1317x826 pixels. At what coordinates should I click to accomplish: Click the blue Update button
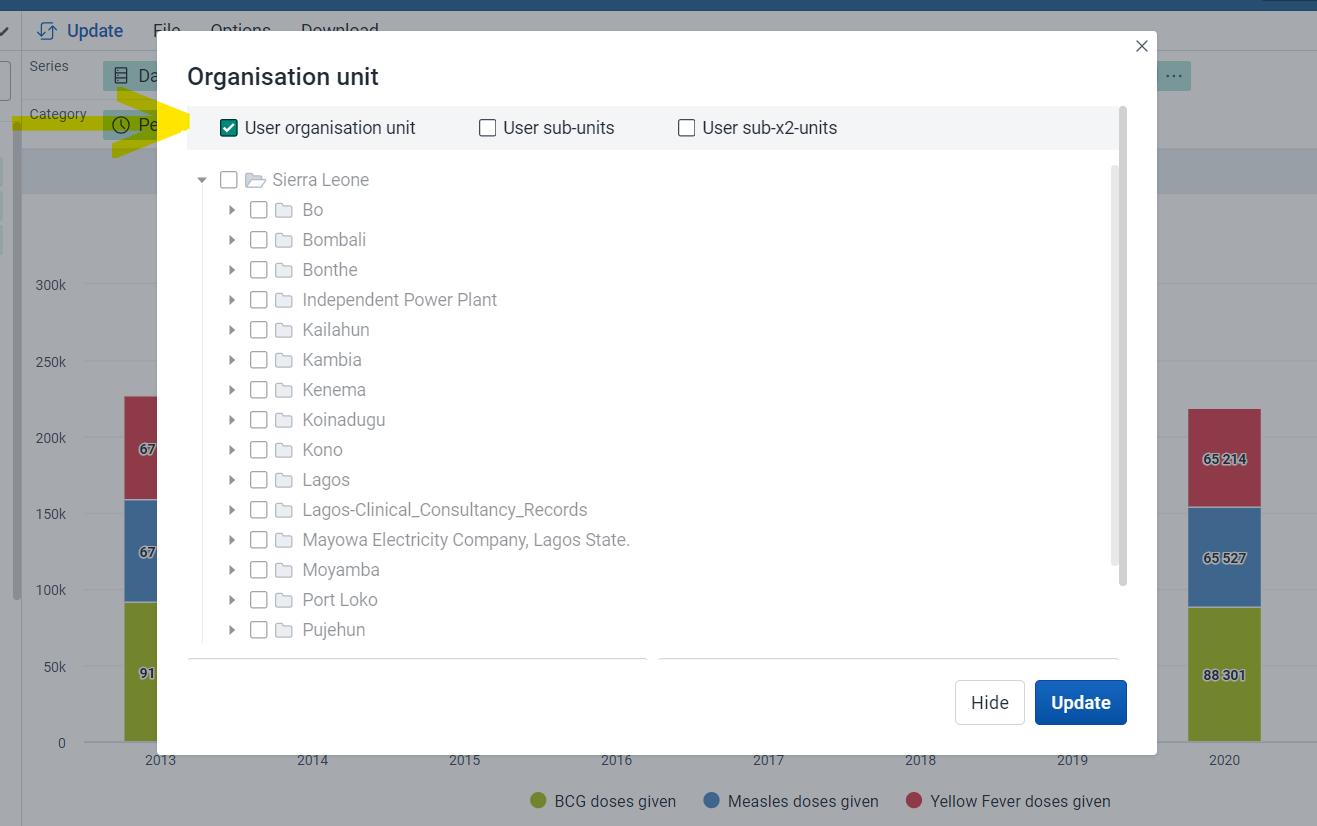click(1081, 703)
